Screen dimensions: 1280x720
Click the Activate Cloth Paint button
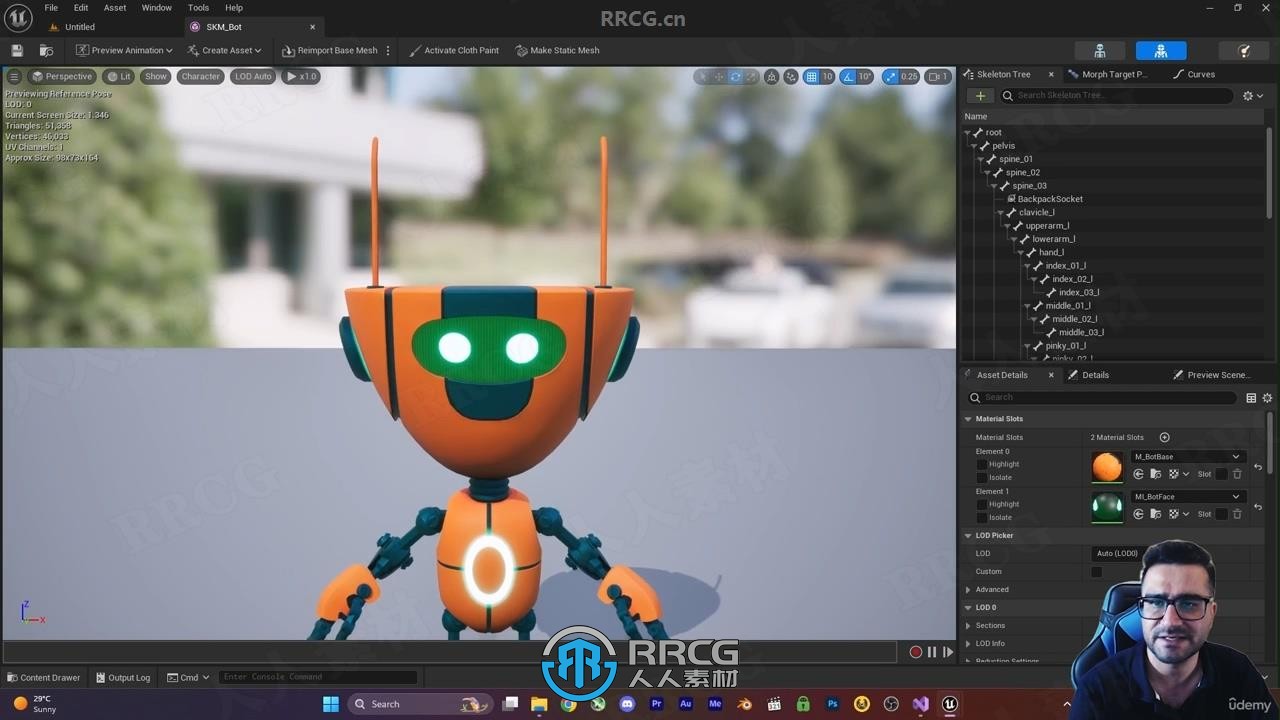click(x=454, y=50)
